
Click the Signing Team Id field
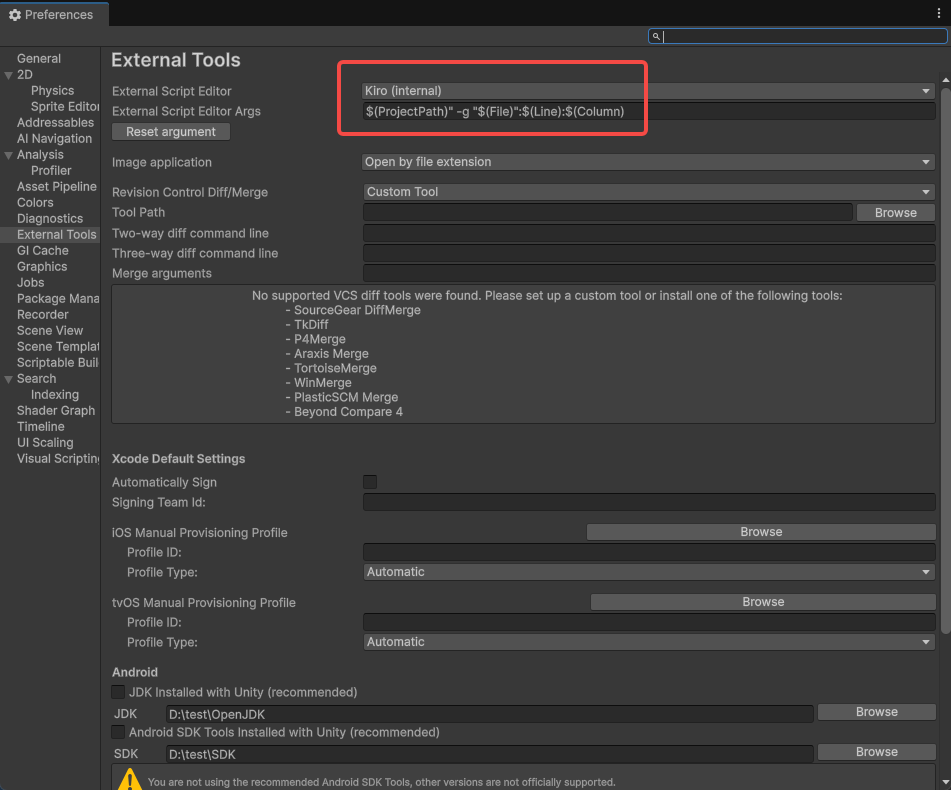click(x=648, y=502)
